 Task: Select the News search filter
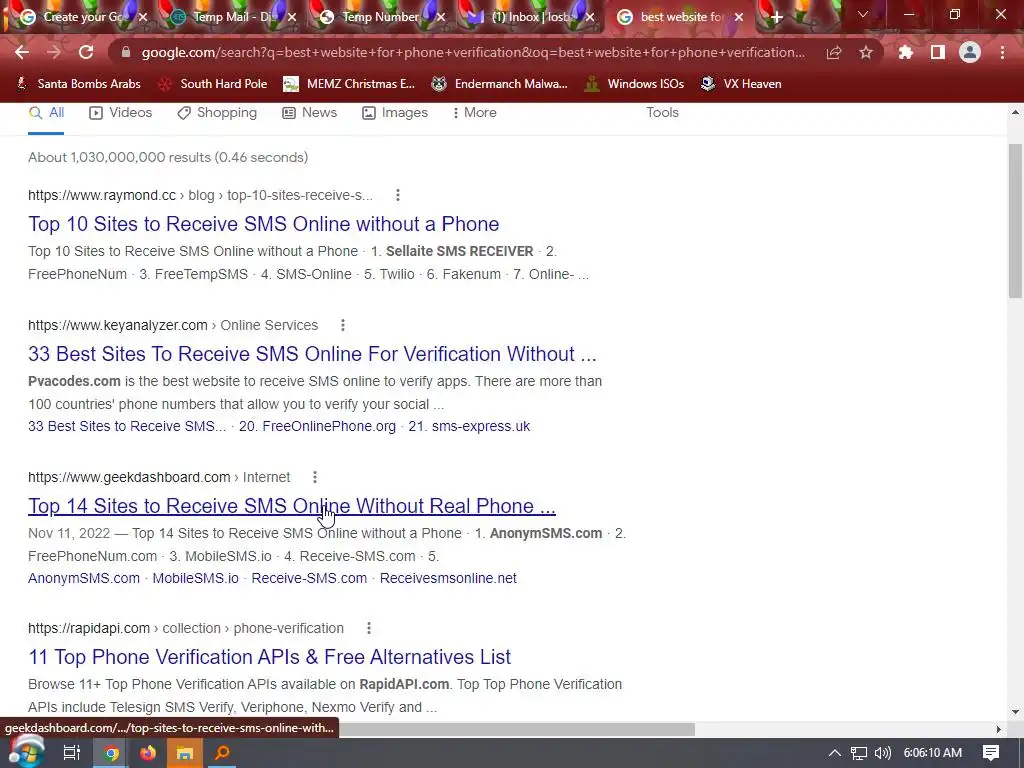(310, 113)
